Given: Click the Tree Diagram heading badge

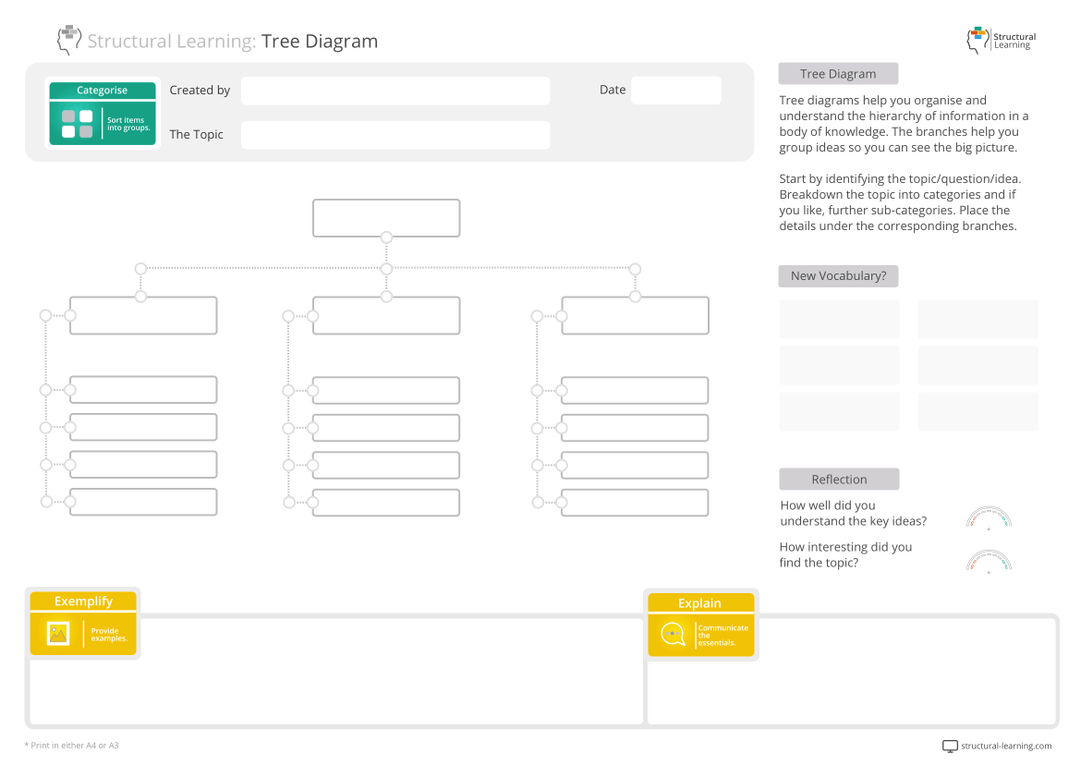Looking at the screenshot, I should coord(838,73).
